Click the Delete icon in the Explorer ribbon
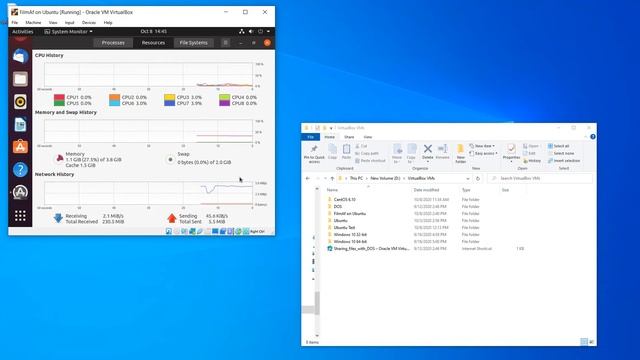The image size is (640, 360). (x=428, y=149)
